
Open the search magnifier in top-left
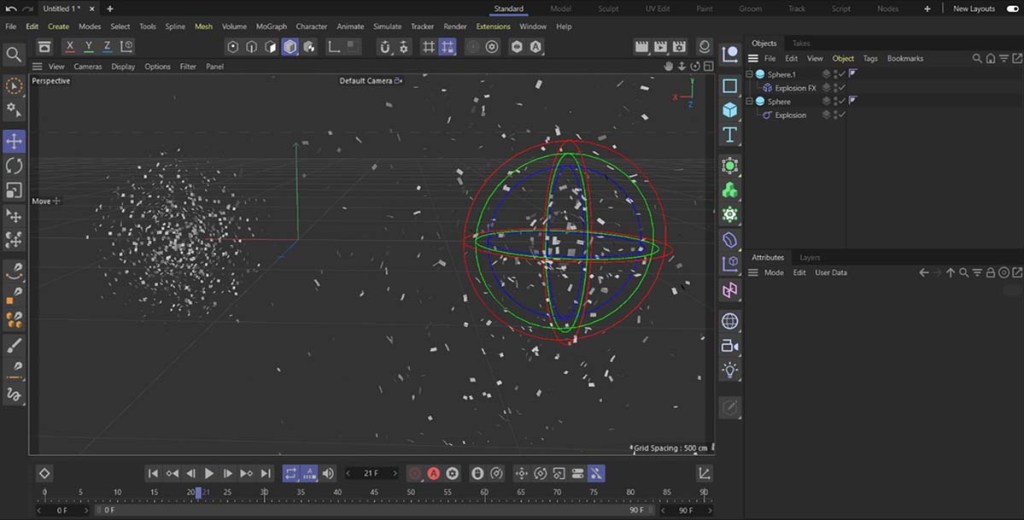coord(14,54)
